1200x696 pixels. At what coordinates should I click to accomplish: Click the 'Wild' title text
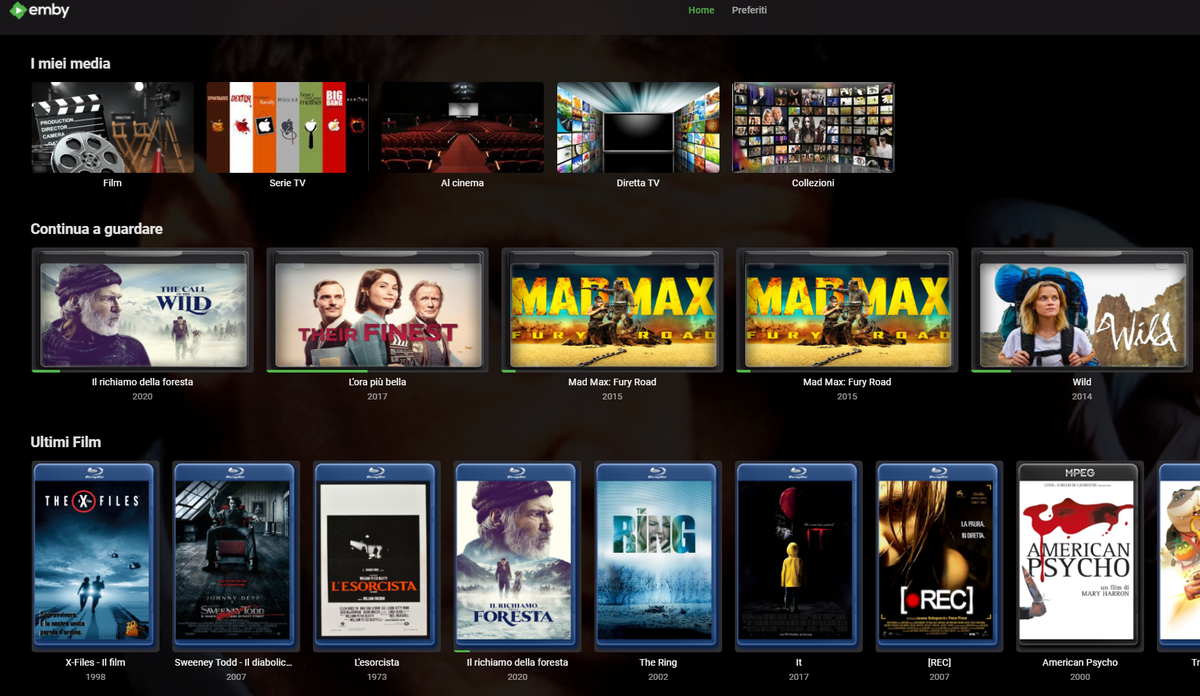point(1082,382)
